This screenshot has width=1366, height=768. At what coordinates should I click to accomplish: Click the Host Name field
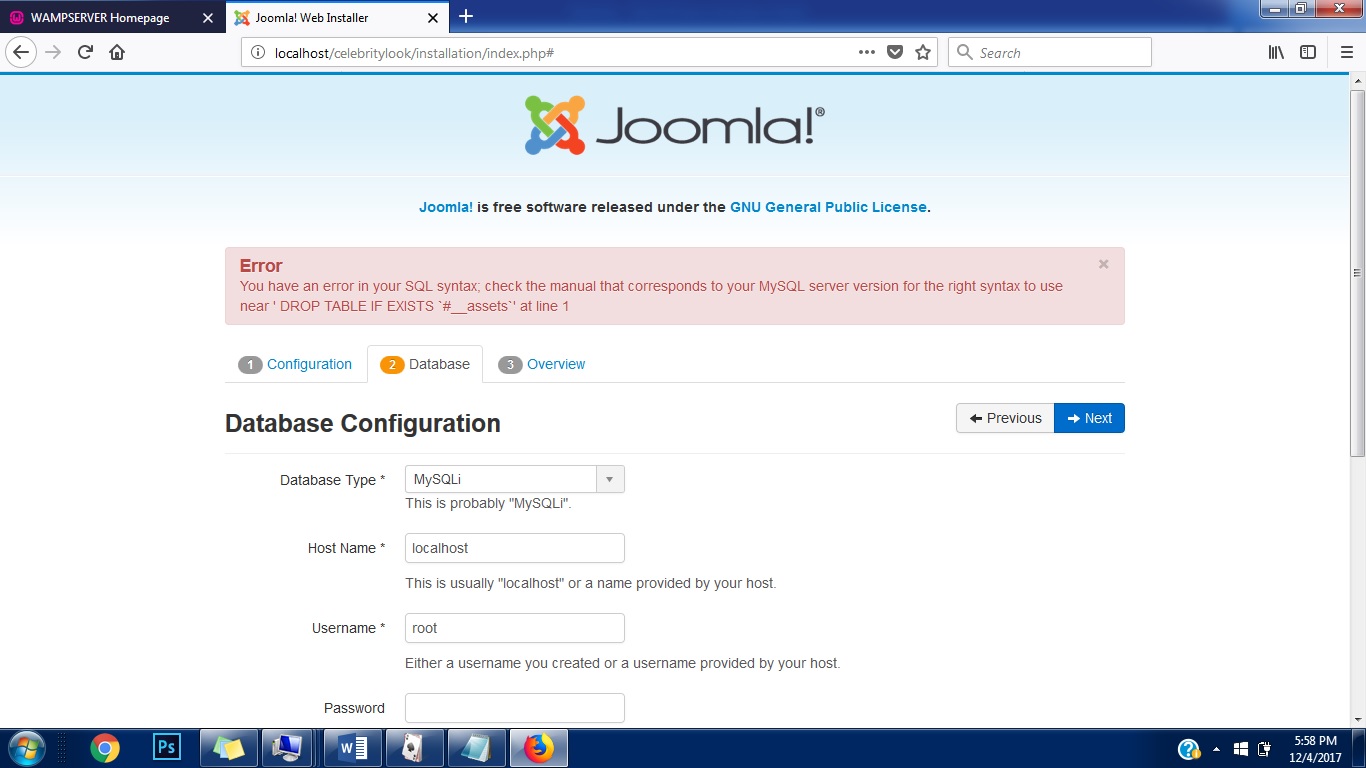515,548
